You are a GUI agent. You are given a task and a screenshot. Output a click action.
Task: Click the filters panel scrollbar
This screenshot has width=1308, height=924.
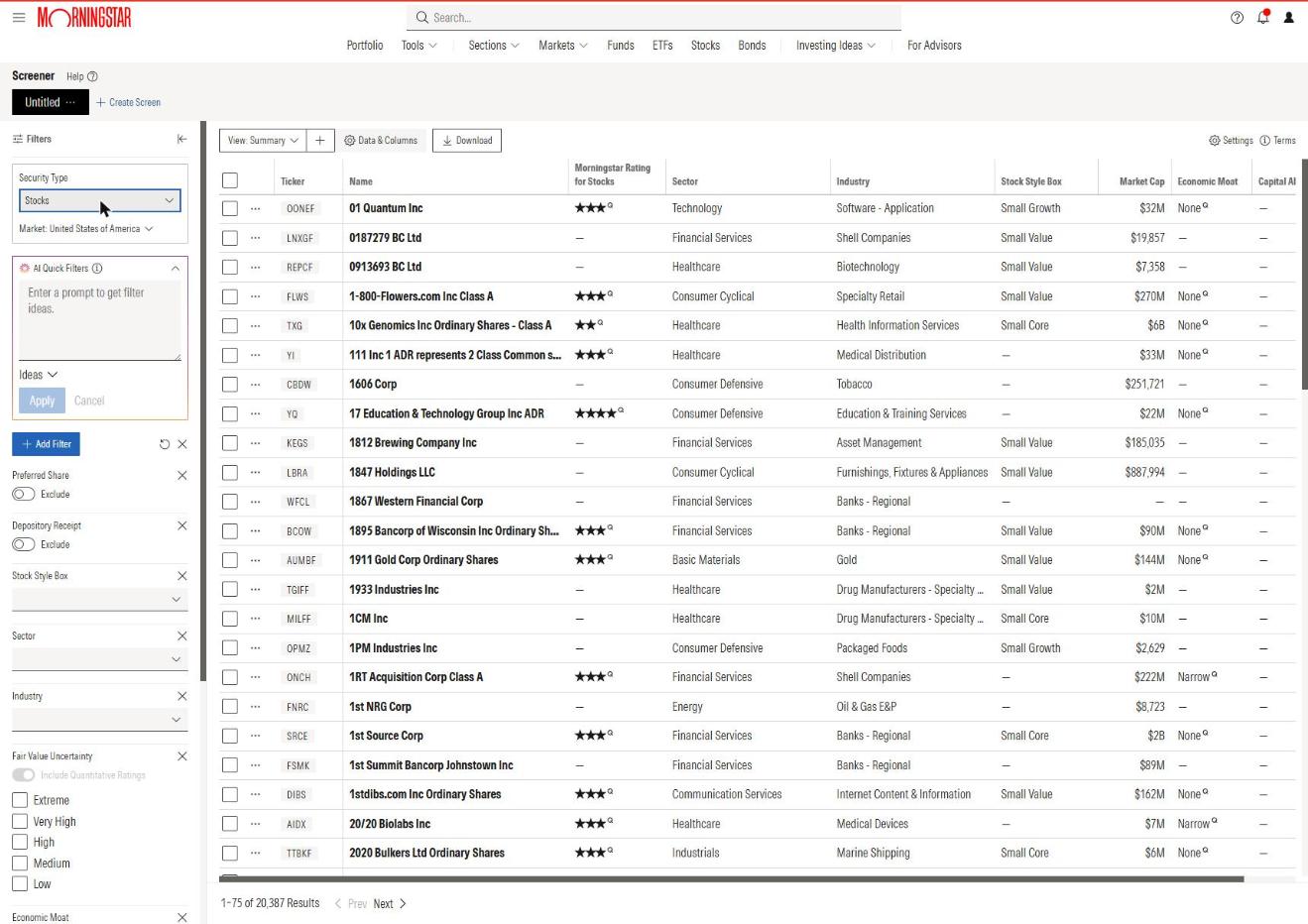click(203, 402)
